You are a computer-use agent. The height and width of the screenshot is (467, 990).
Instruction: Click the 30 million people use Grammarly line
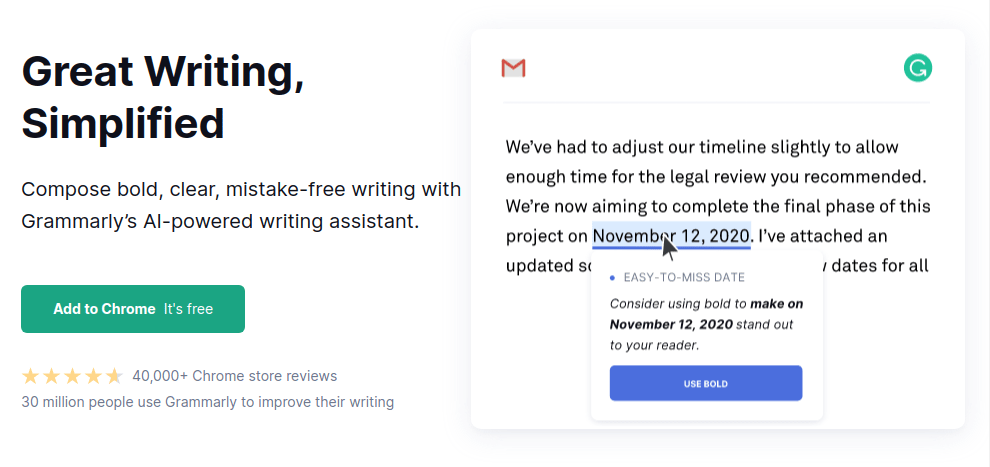point(208,402)
